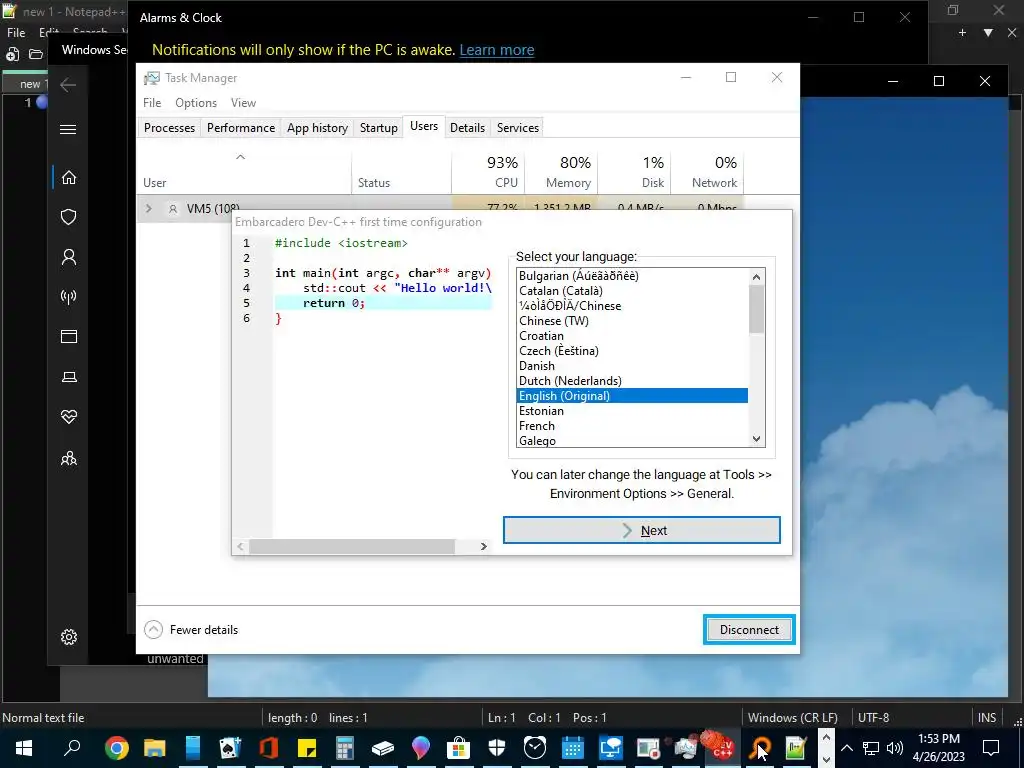Image resolution: width=1024 pixels, height=768 pixels.
Task: Add new tab with Notepad++ plus button
Action: (962, 33)
